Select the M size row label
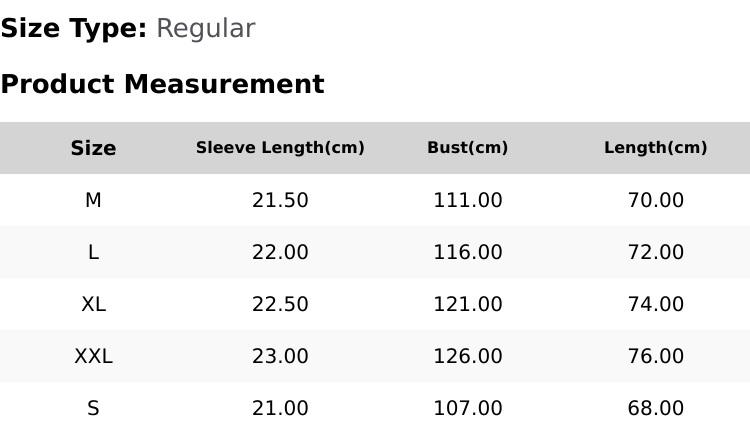Viewport: 750px width, 434px height. point(93,200)
